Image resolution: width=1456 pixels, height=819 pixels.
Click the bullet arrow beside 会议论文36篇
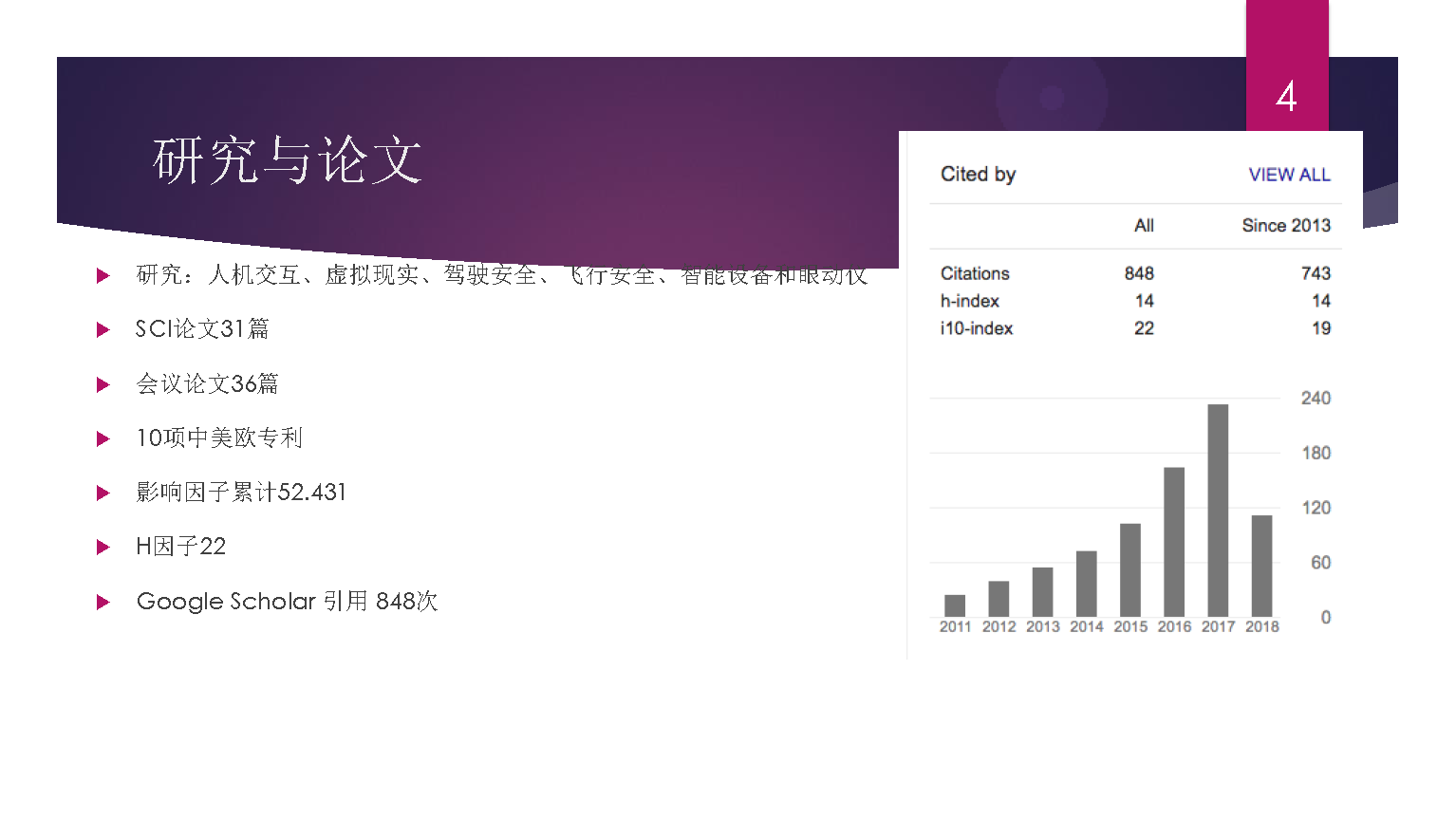[x=103, y=384]
